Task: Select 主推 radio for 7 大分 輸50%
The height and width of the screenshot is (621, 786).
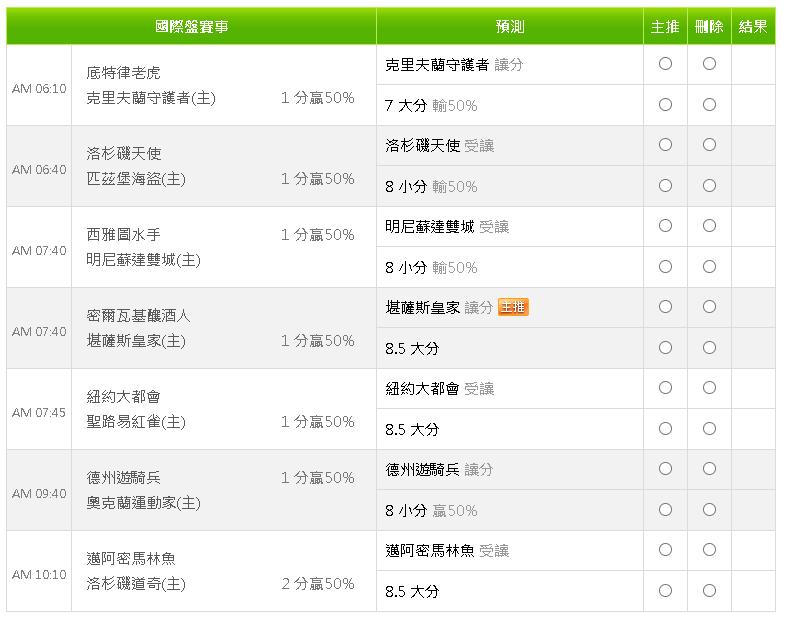Action: 665,105
